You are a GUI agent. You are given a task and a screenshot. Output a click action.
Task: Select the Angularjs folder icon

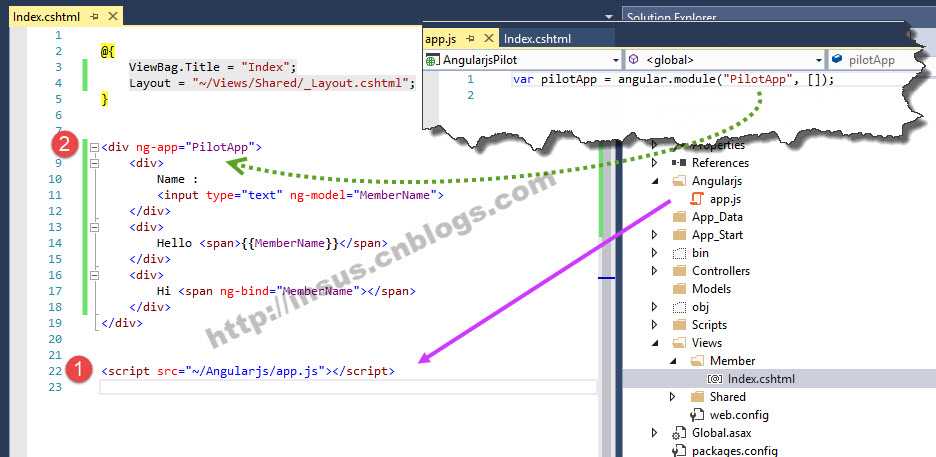pyautogui.click(x=679, y=181)
